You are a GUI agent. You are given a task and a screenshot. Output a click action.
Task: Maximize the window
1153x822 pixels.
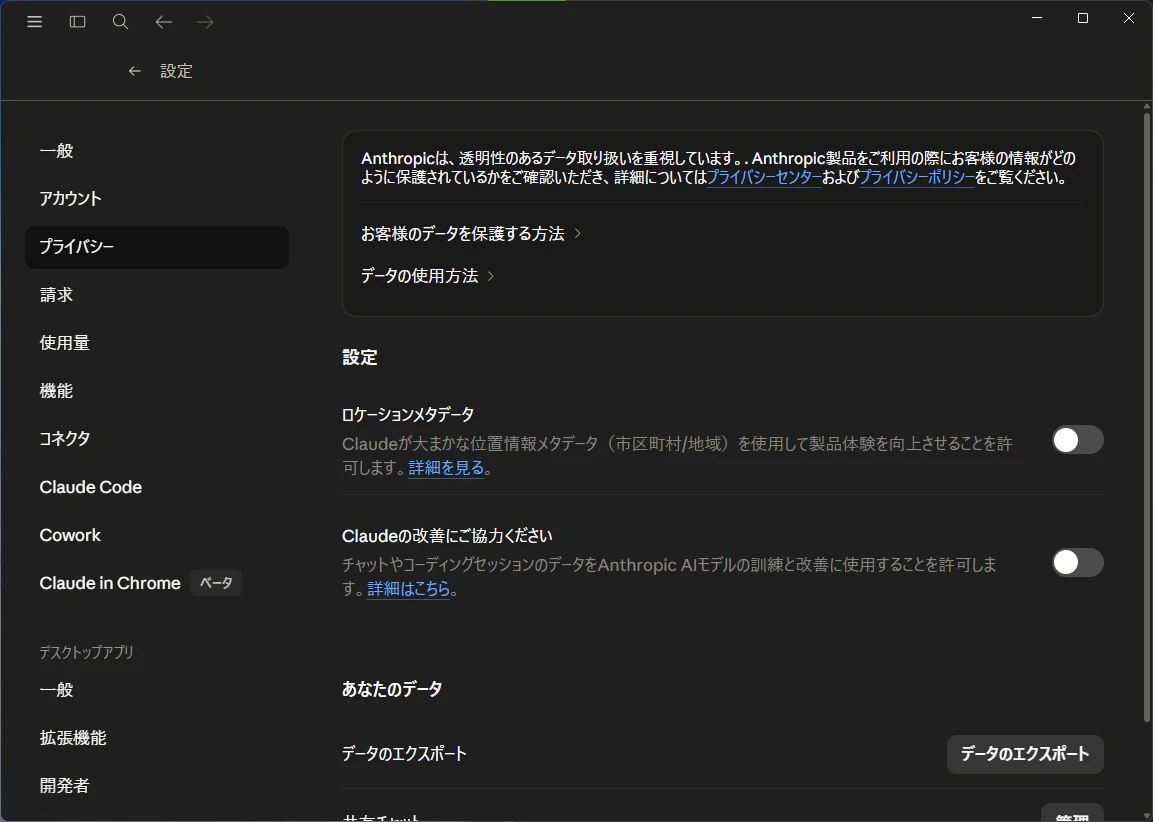[x=1082, y=18]
